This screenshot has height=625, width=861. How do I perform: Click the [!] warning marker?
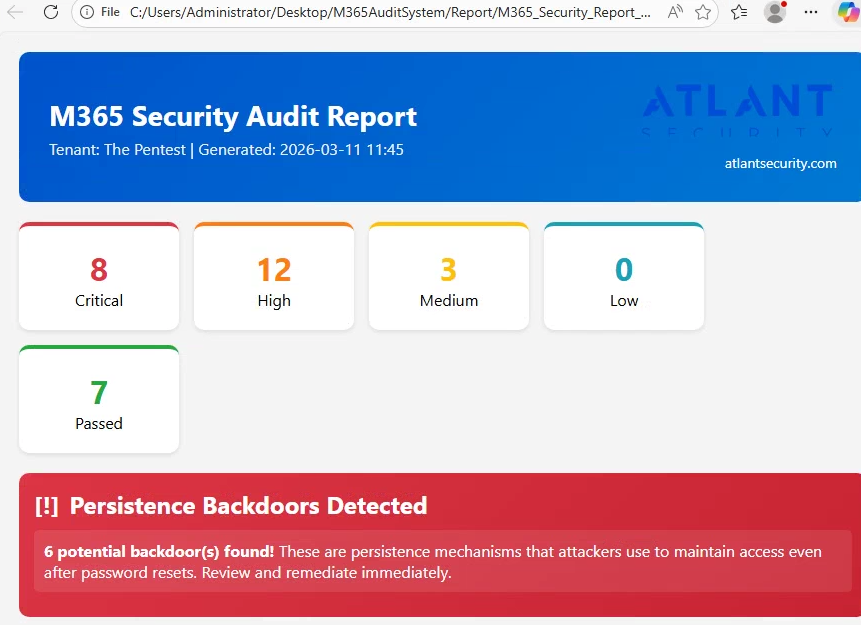tap(47, 506)
